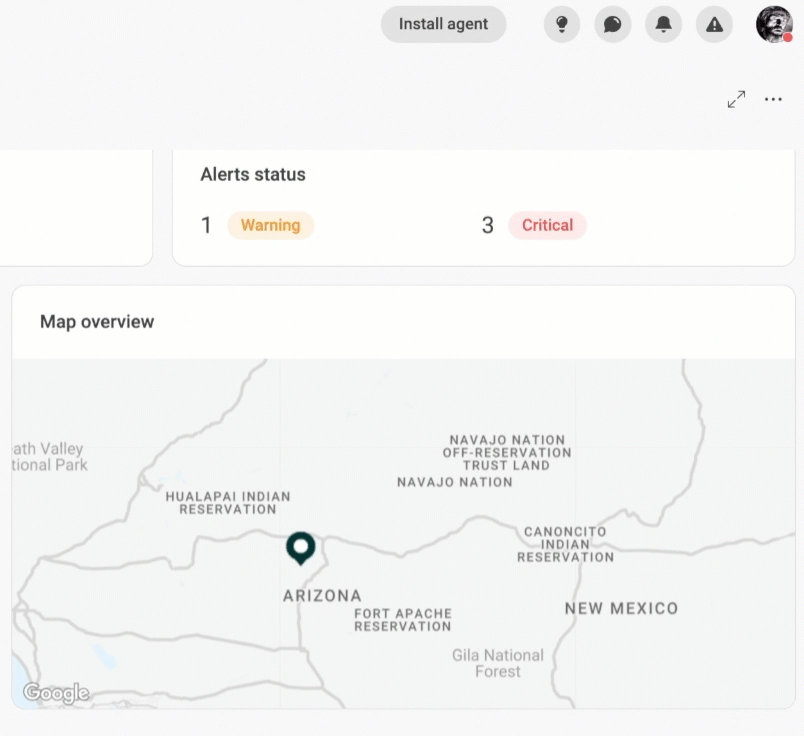Image resolution: width=804 pixels, height=736 pixels.
Task: Select the Warning alerts badge
Action: tap(270, 225)
